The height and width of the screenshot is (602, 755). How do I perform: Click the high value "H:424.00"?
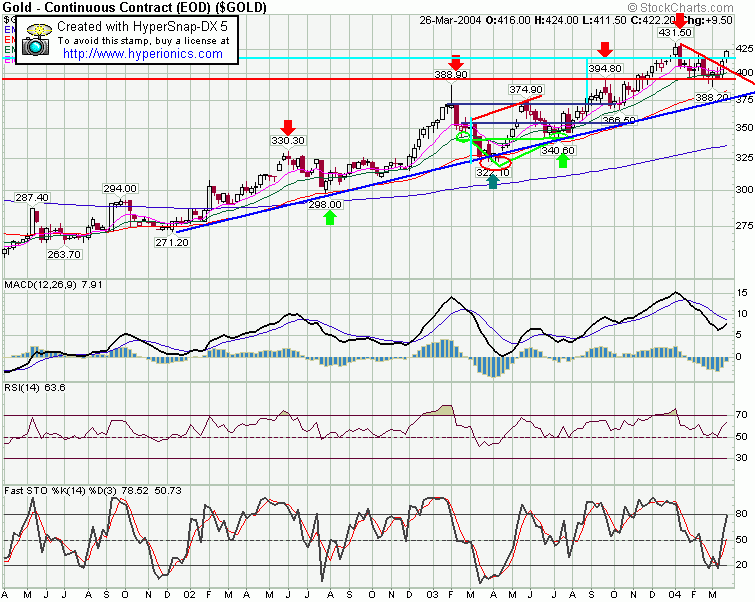(556, 20)
